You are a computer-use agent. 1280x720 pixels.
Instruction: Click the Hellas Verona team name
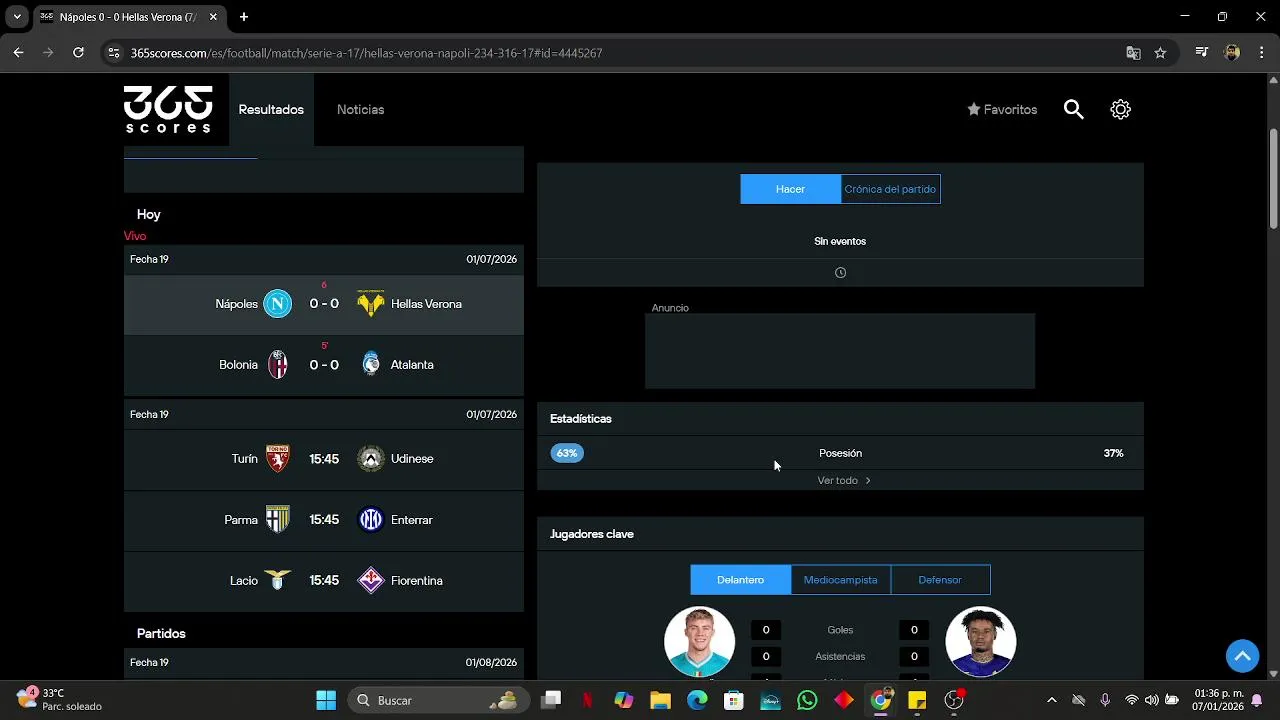[x=426, y=304]
